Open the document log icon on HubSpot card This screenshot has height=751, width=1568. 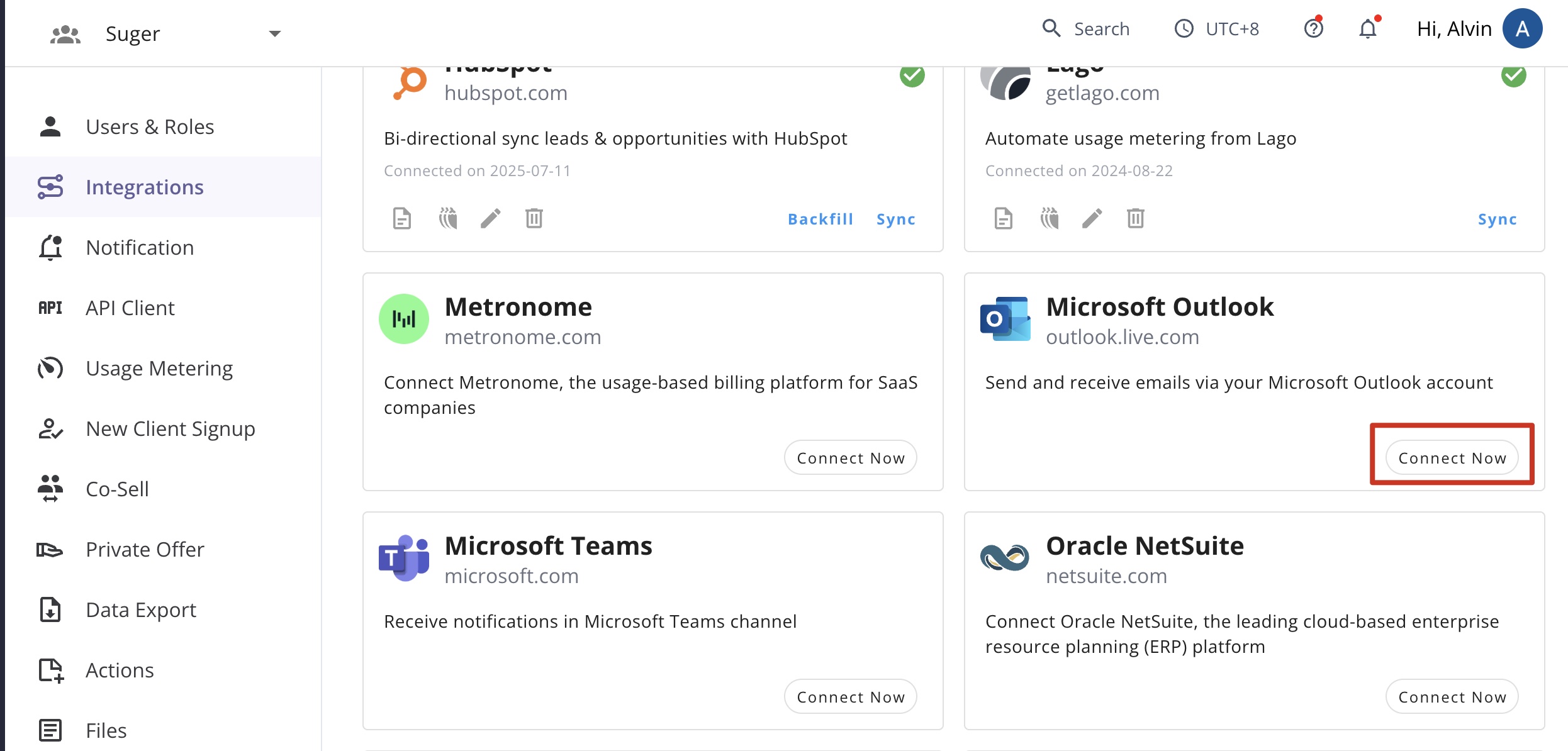[x=402, y=218]
